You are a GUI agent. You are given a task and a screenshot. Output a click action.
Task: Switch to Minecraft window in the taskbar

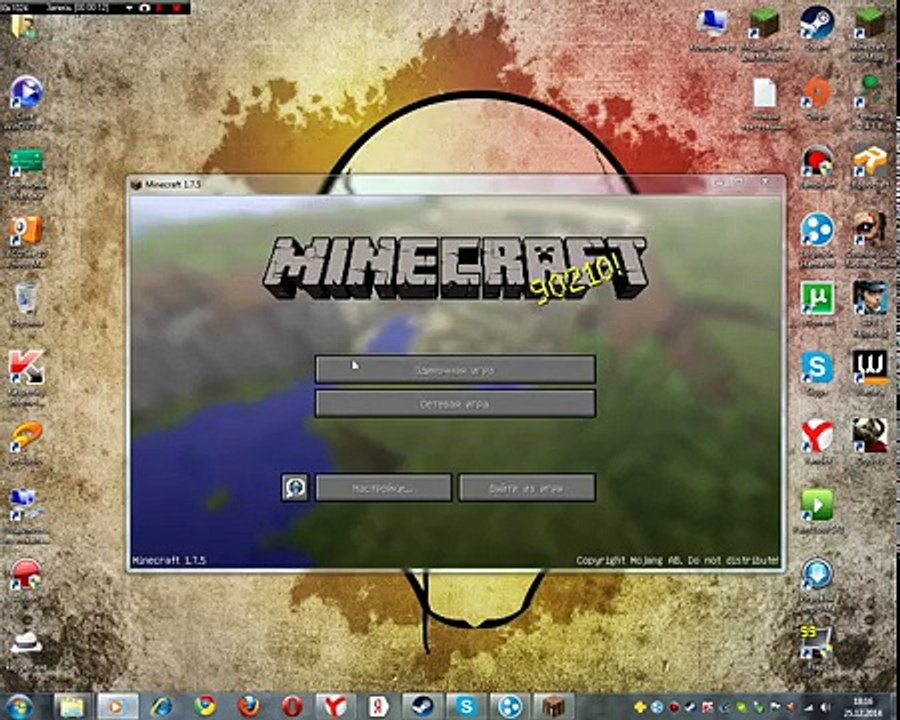pyautogui.click(x=553, y=706)
